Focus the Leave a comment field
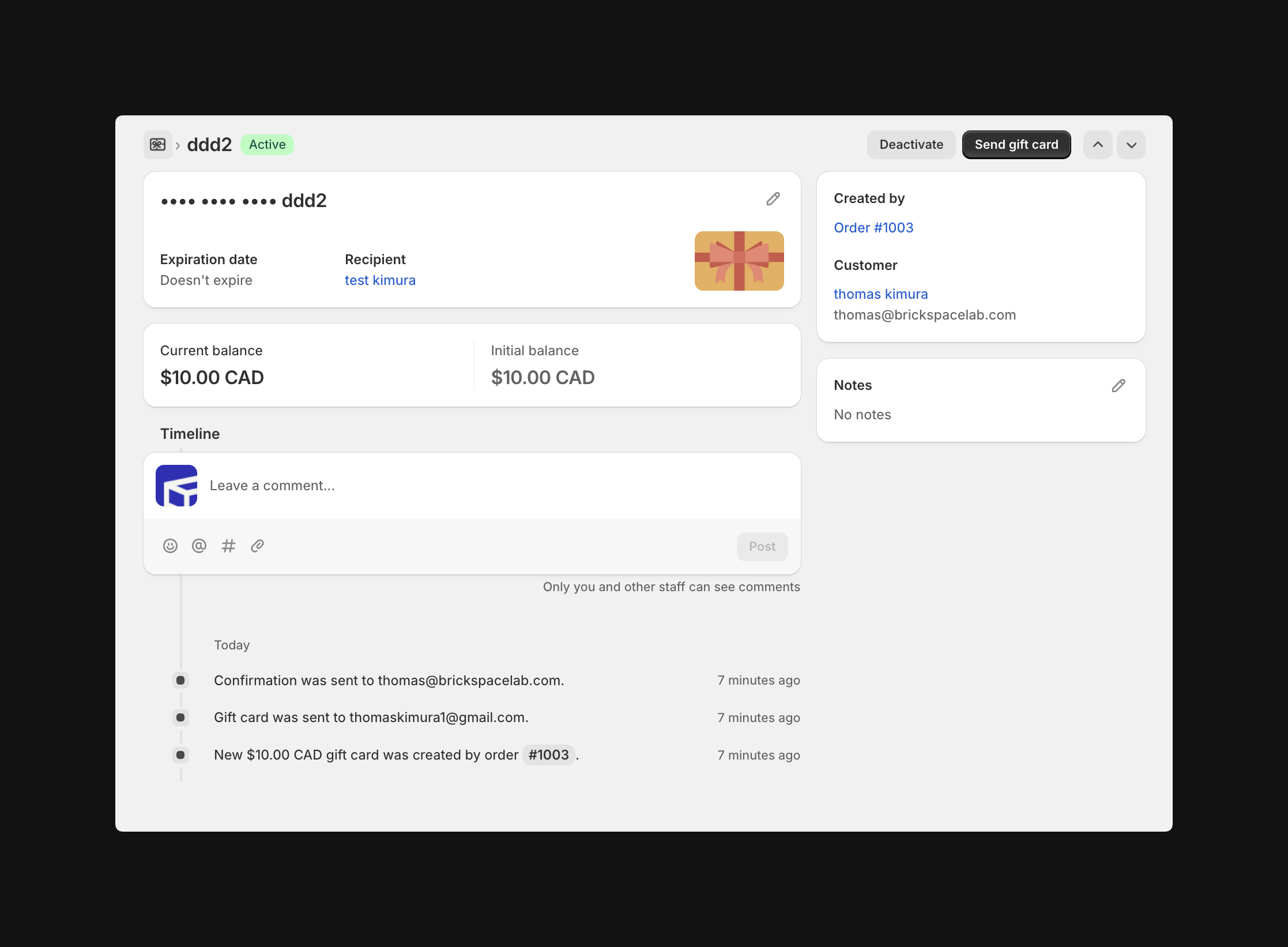Viewport: 1288px width, 947px height. click(x=496, y=486)
